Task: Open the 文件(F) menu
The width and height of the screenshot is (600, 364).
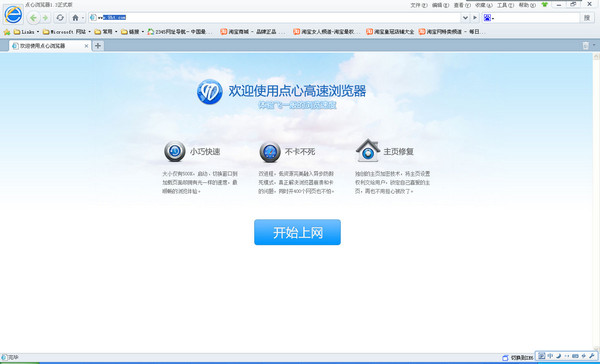Action: 419,5
